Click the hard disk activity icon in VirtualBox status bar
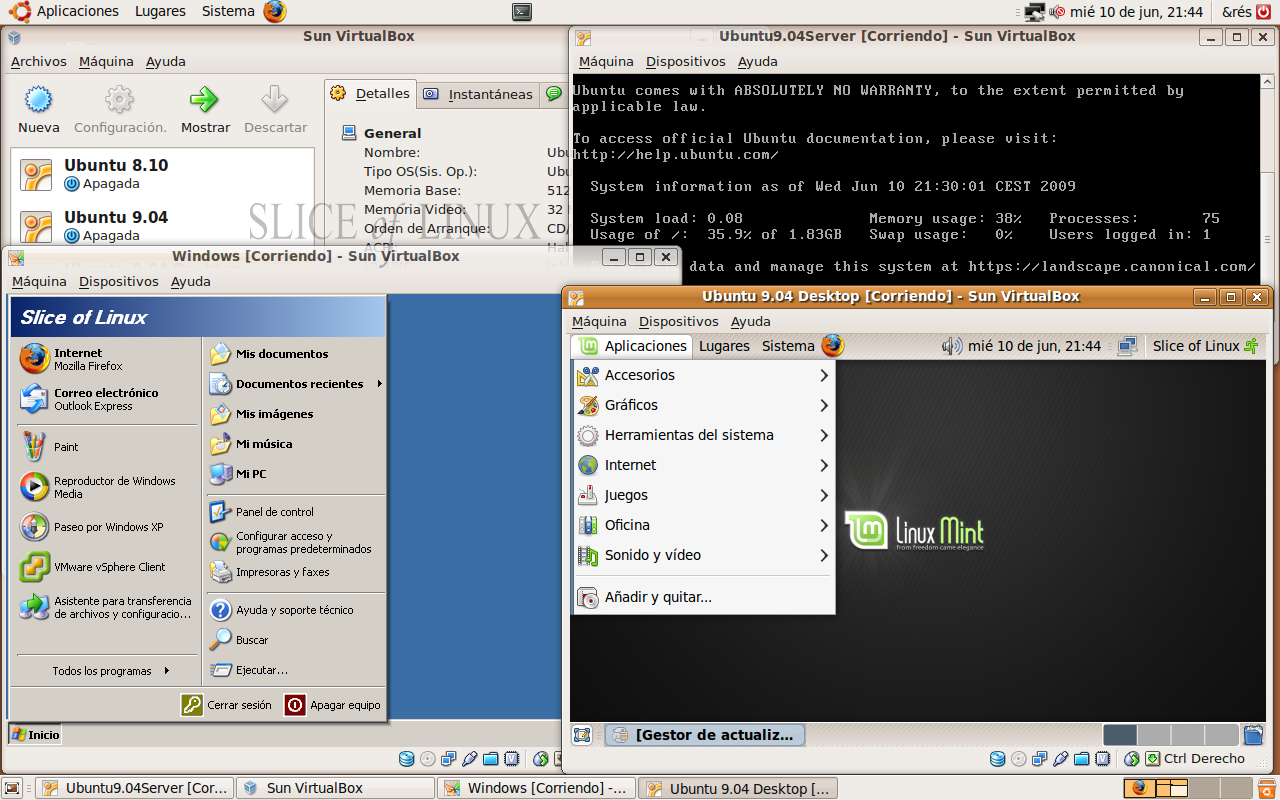 tap(998, 758)
